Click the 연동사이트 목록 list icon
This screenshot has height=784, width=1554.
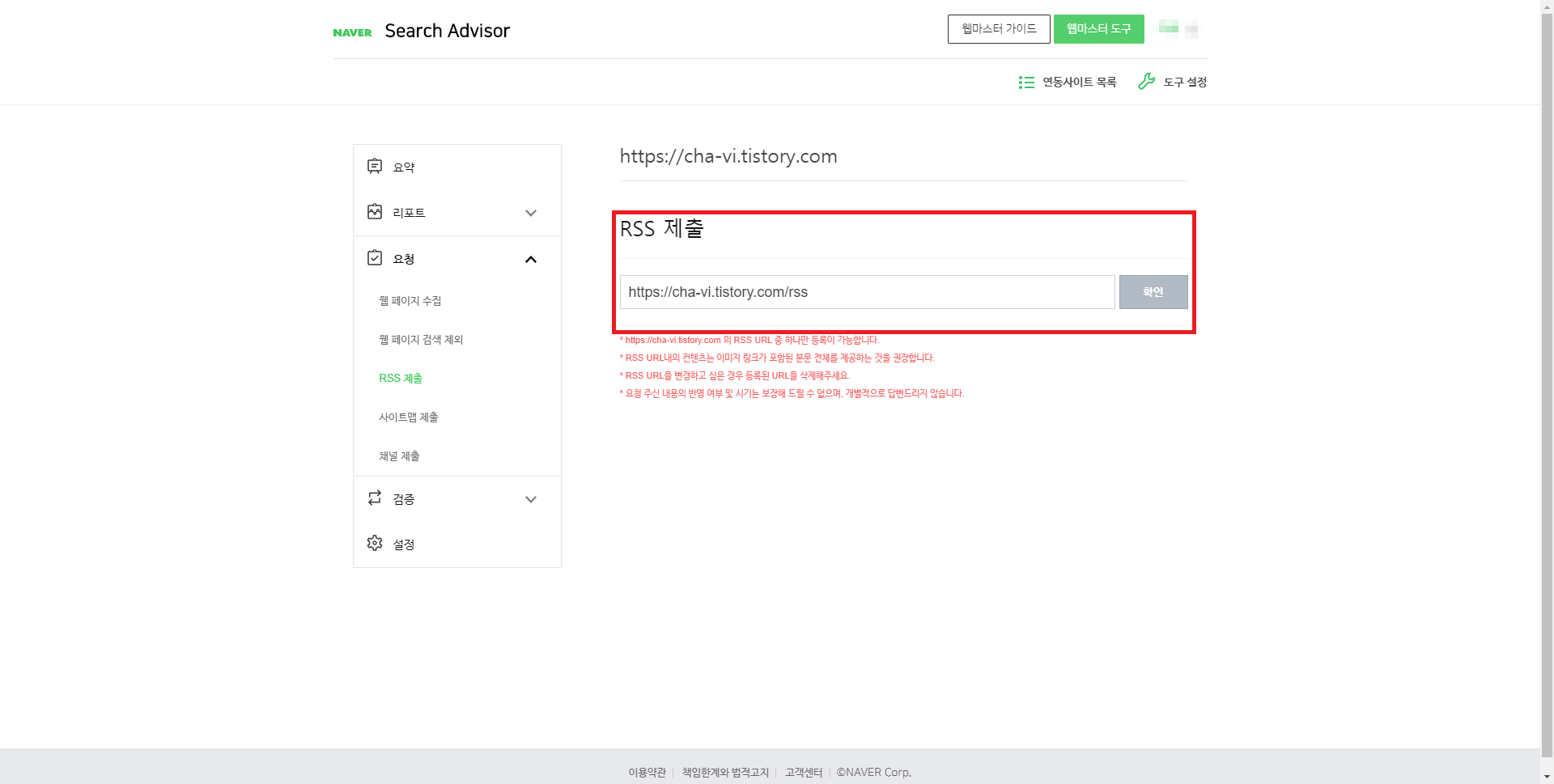[1026, 83]
